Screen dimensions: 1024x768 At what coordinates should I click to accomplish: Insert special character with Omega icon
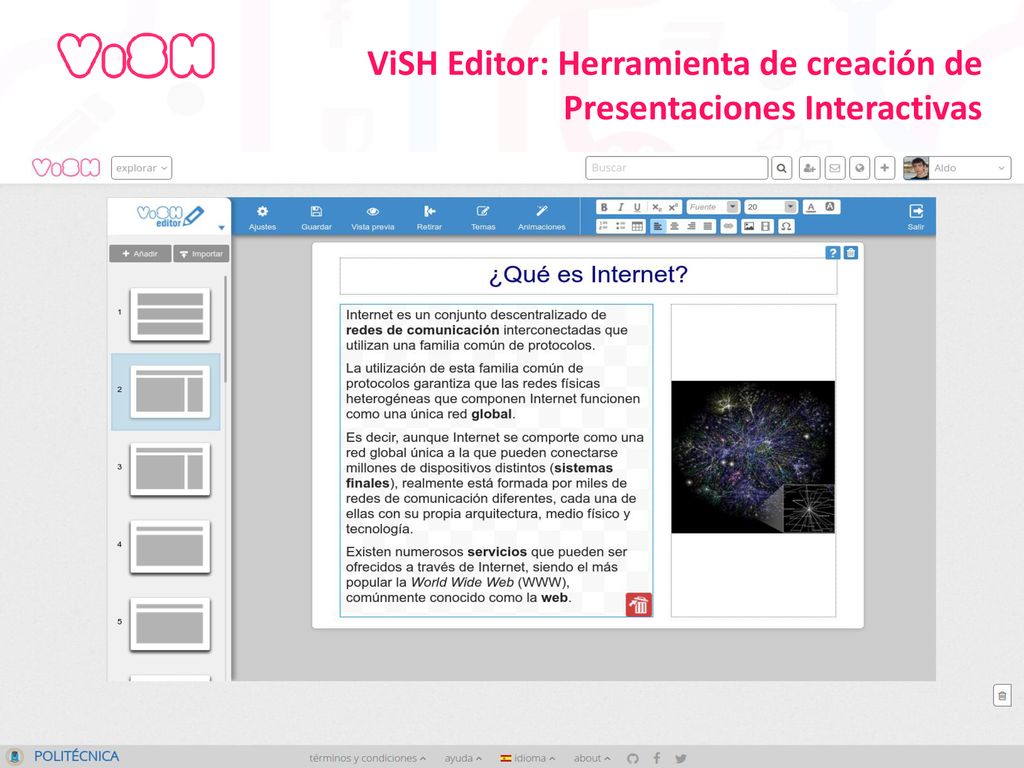pyautogui.click(x=786, y=226)
